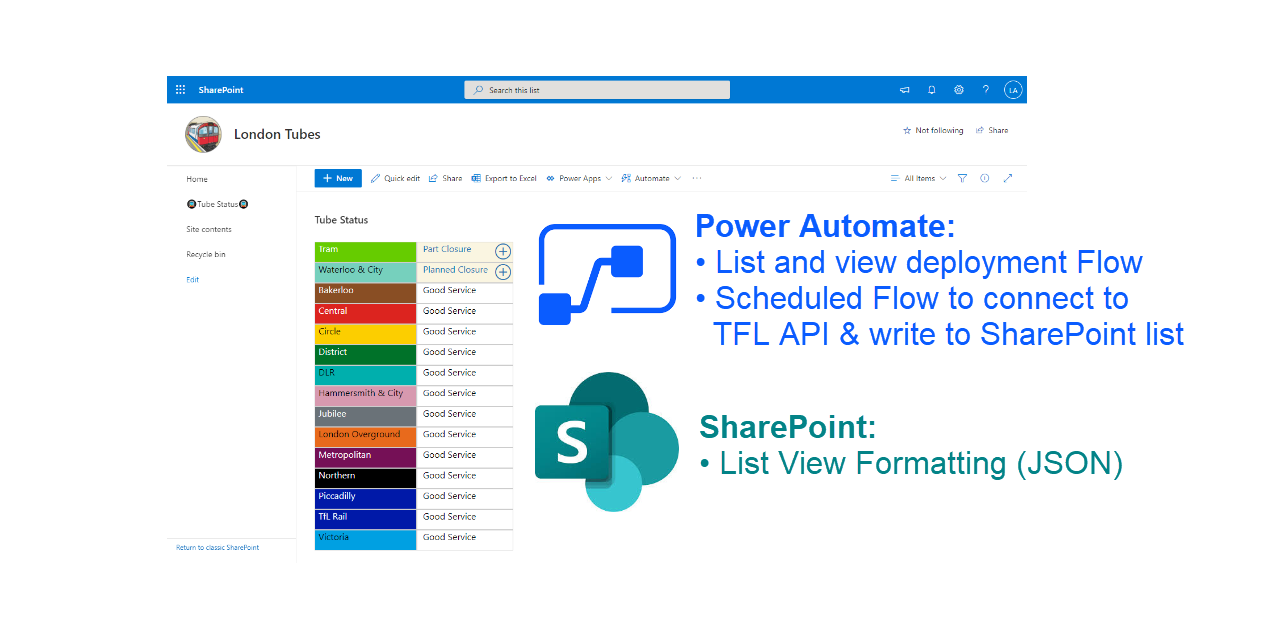Click the Tube Status list heading
Image resolution: width=1280 pixels, height=640 pixels.
(x=341, y=220)
